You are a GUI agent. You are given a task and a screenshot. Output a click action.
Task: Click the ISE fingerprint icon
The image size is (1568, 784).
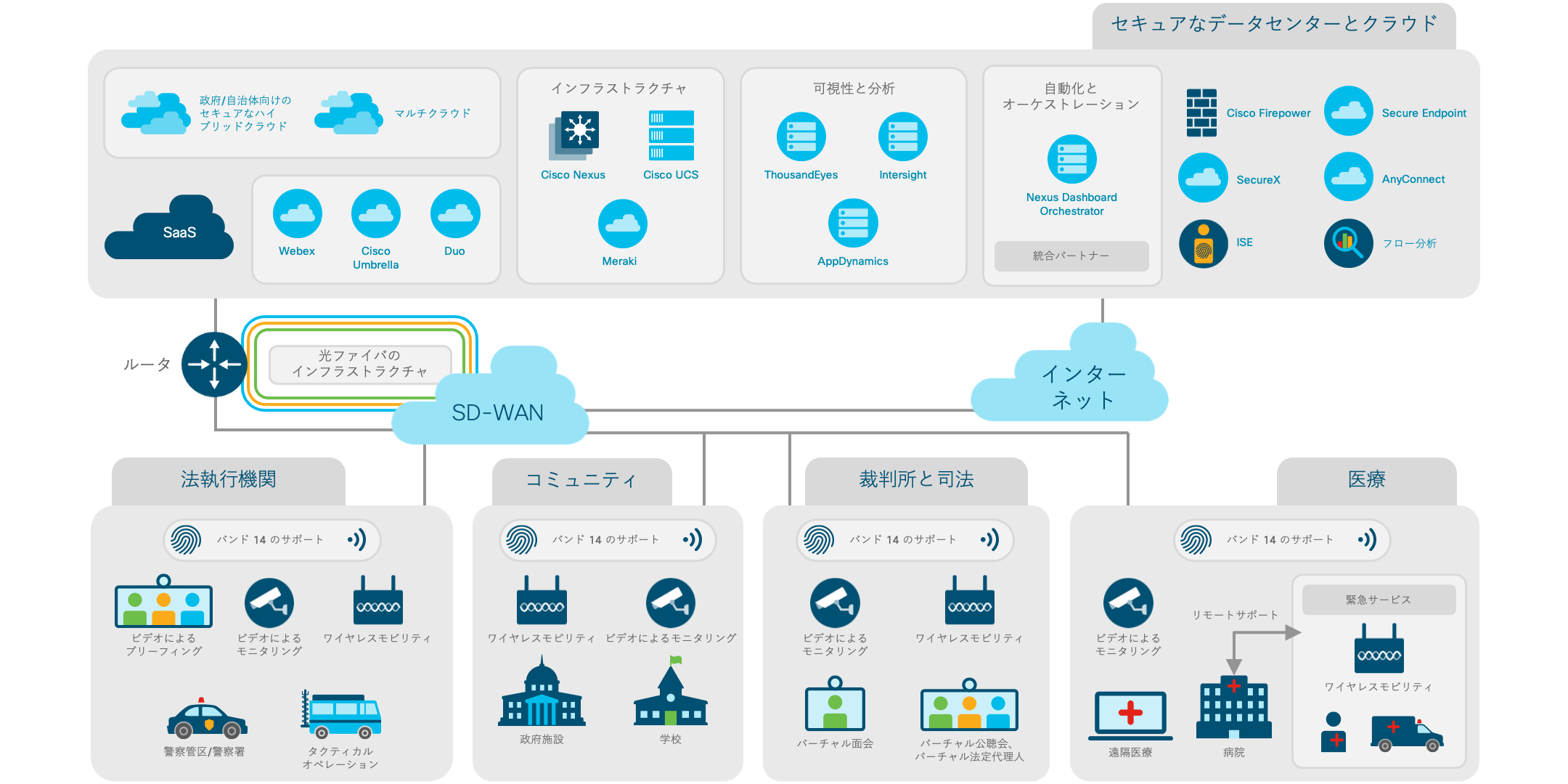pos(1203,244)
